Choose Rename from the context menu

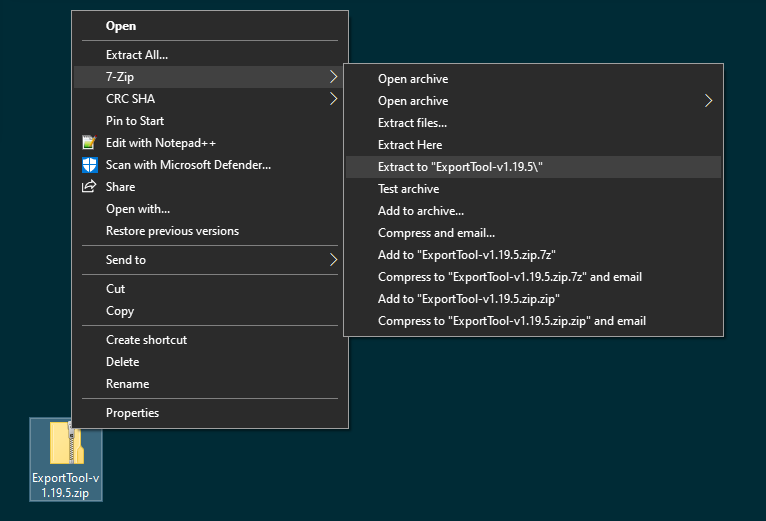tap(127, 384)
